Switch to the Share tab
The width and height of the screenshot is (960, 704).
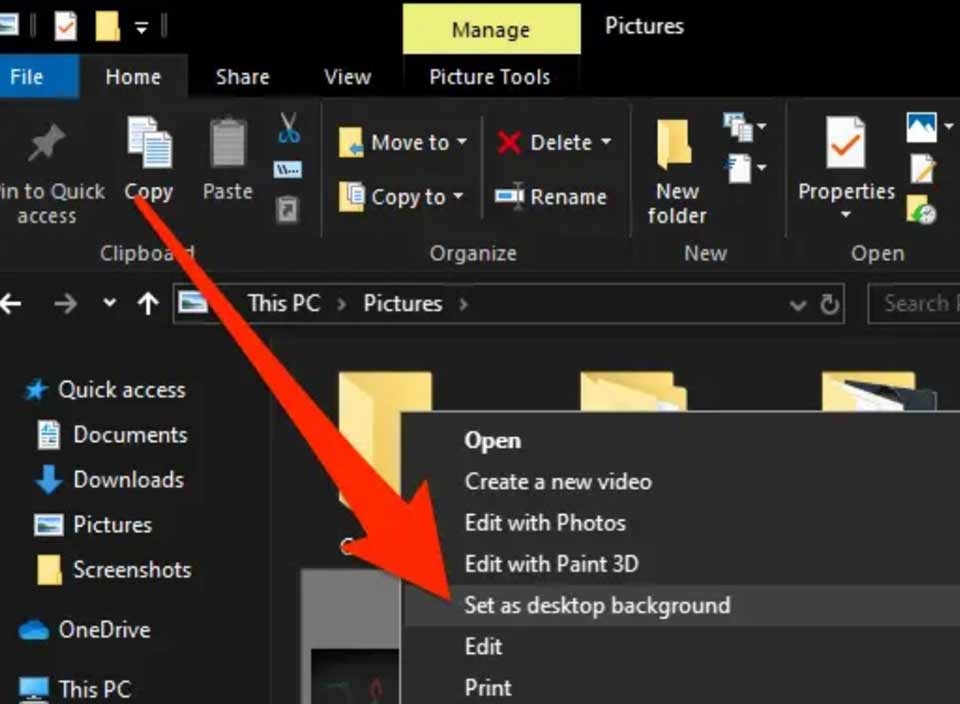[x=242, y=77]
